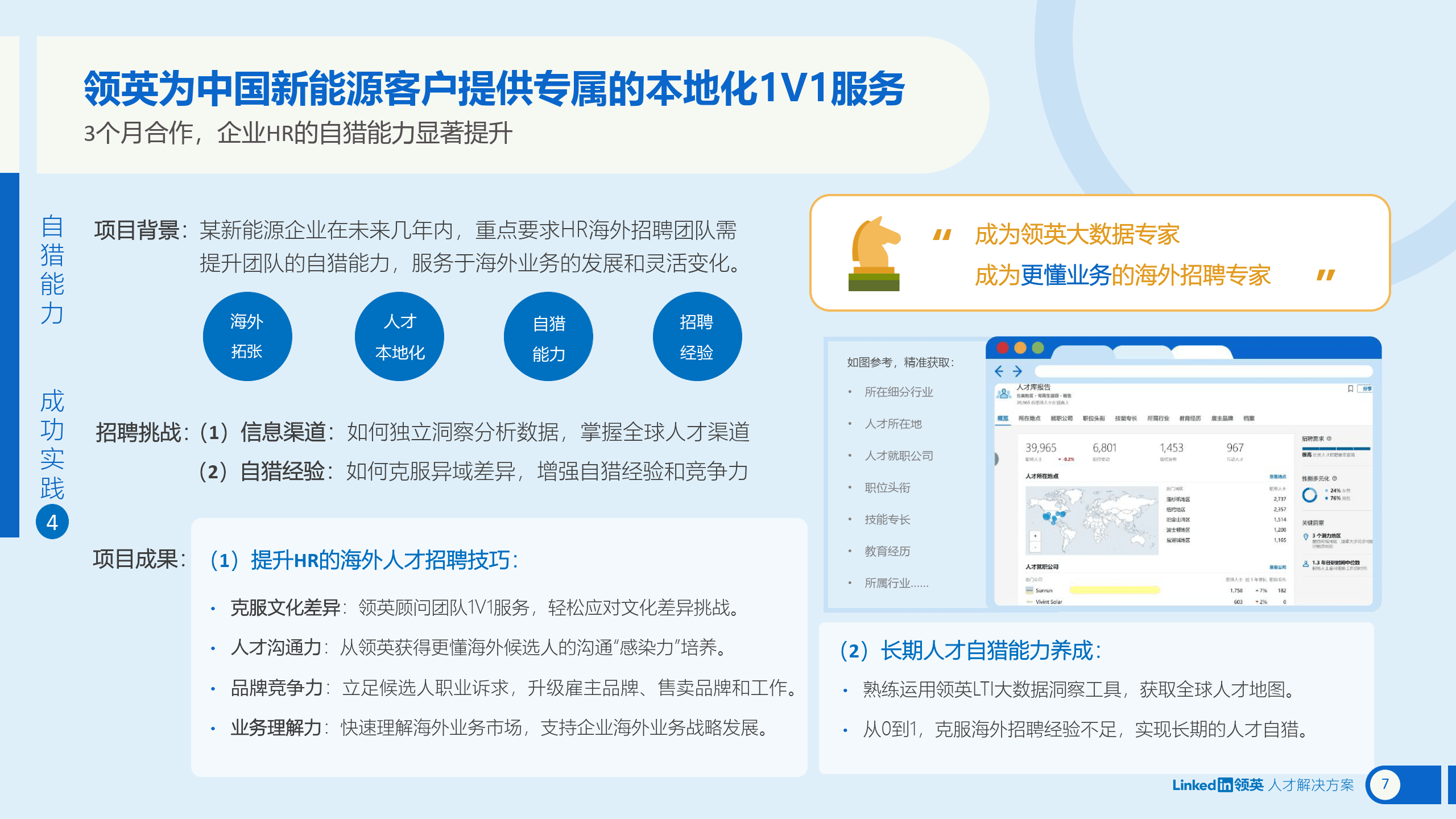Viewport: 1456px width, 819px height.
Task: Click the 纽约地区 row in top regions
Action: 1226,510
